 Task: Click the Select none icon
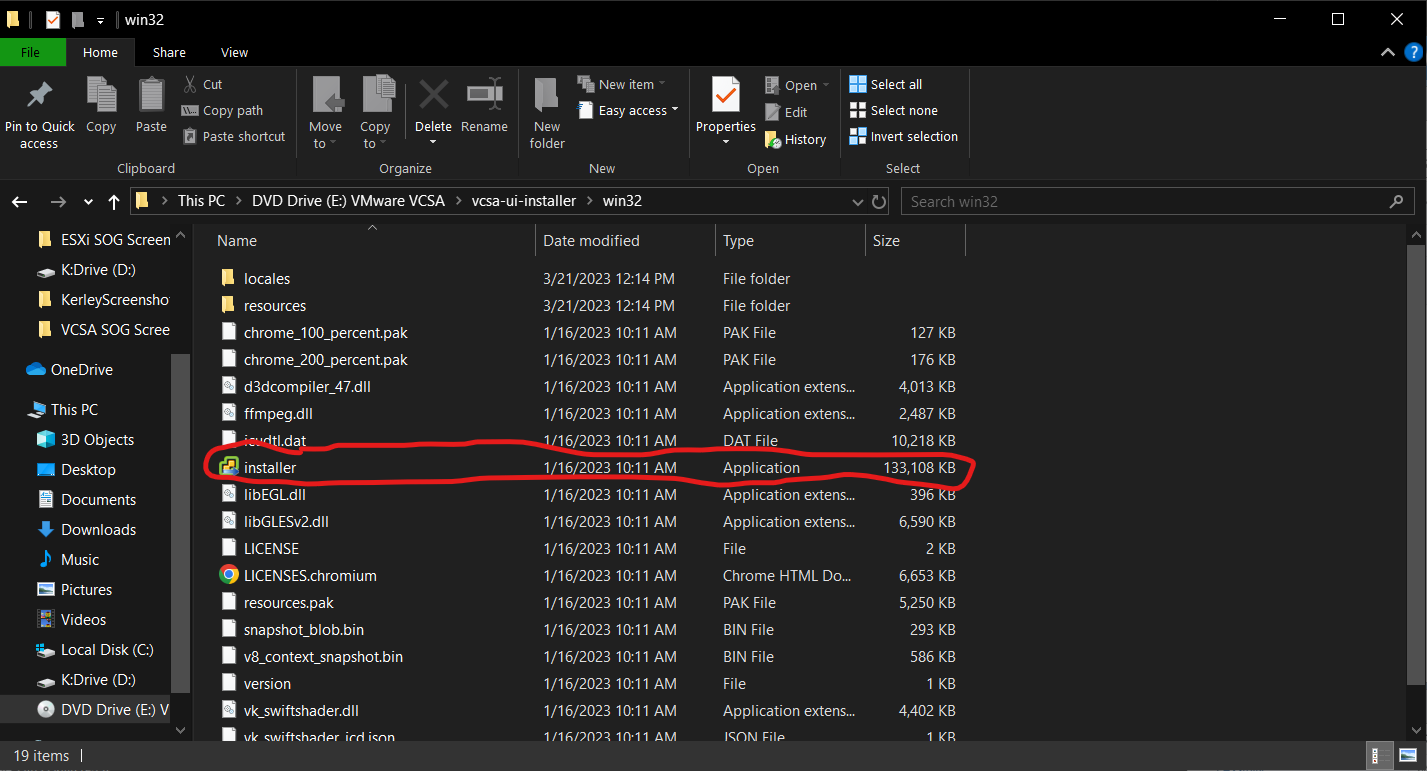click(858, 110)
